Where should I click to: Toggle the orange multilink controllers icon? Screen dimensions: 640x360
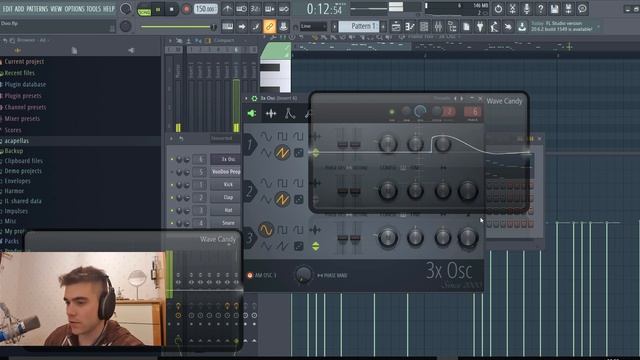[x=269, y=27]
